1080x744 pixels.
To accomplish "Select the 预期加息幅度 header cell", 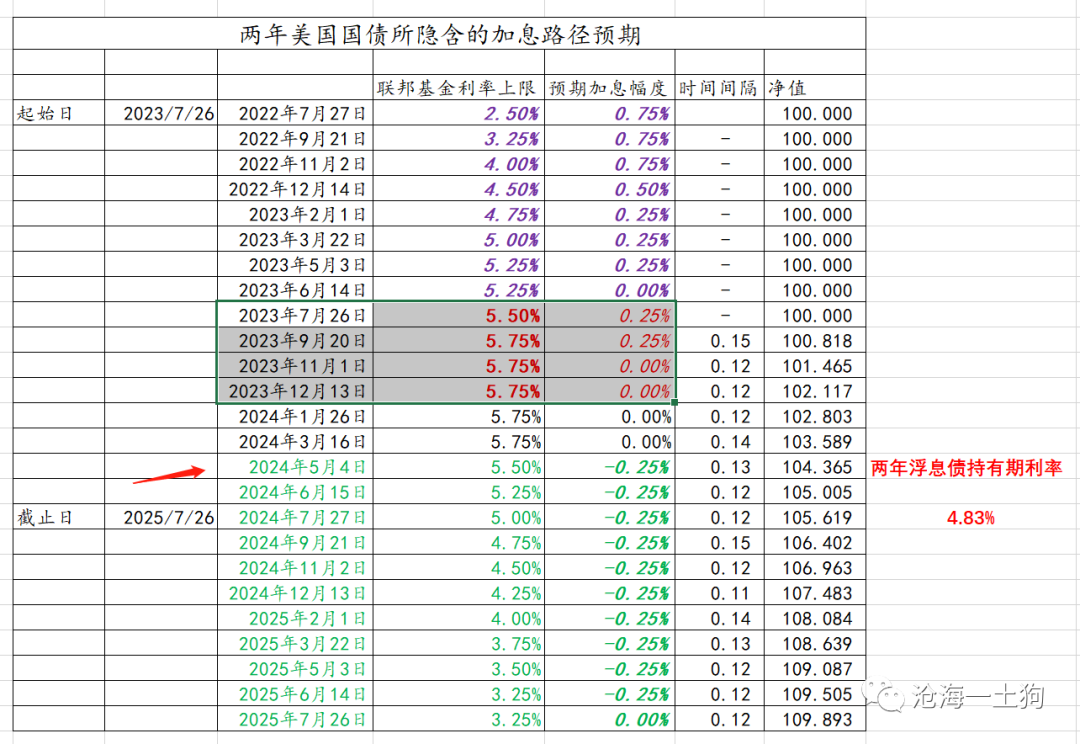I will click(609, 88).
